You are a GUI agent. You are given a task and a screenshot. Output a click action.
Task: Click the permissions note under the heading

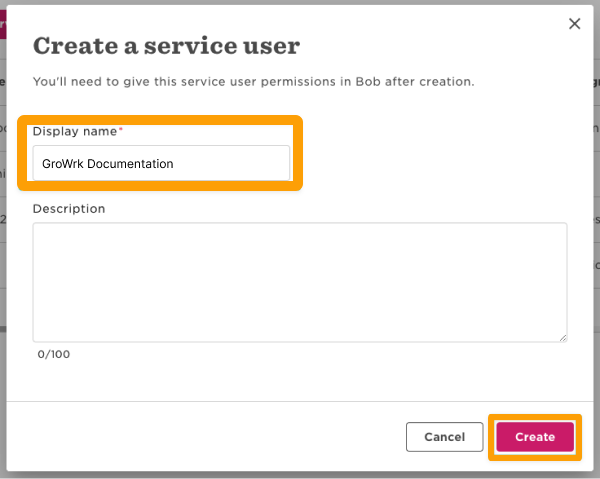(x=253, y=81)
